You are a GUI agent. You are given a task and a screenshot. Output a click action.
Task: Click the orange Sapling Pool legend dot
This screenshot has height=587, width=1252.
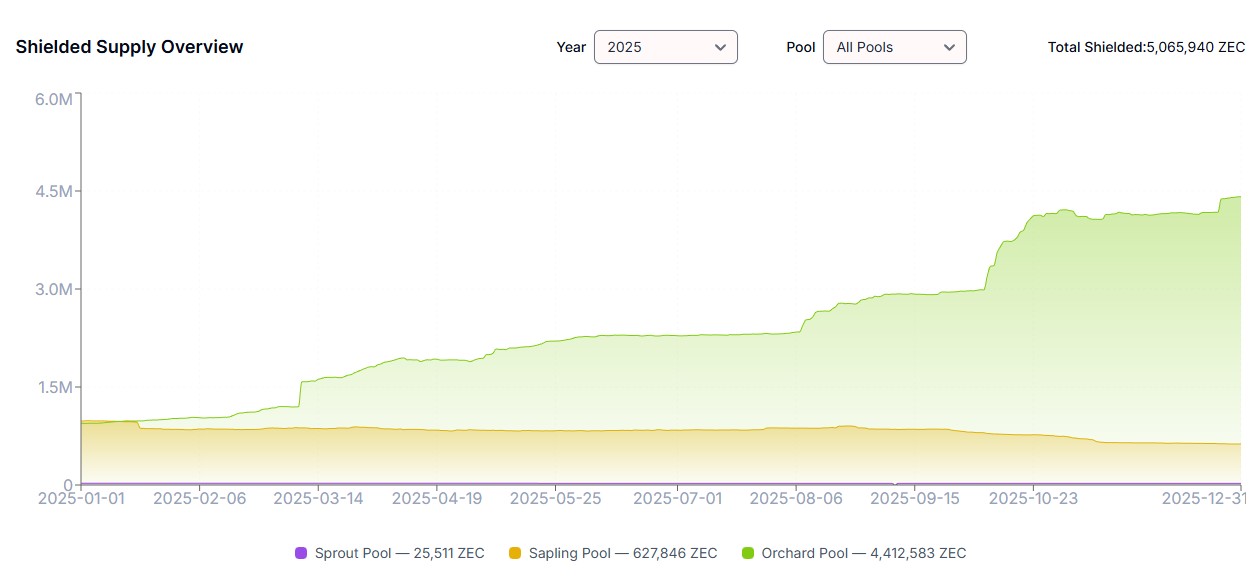pyautogui.click(x=515, y=553)
